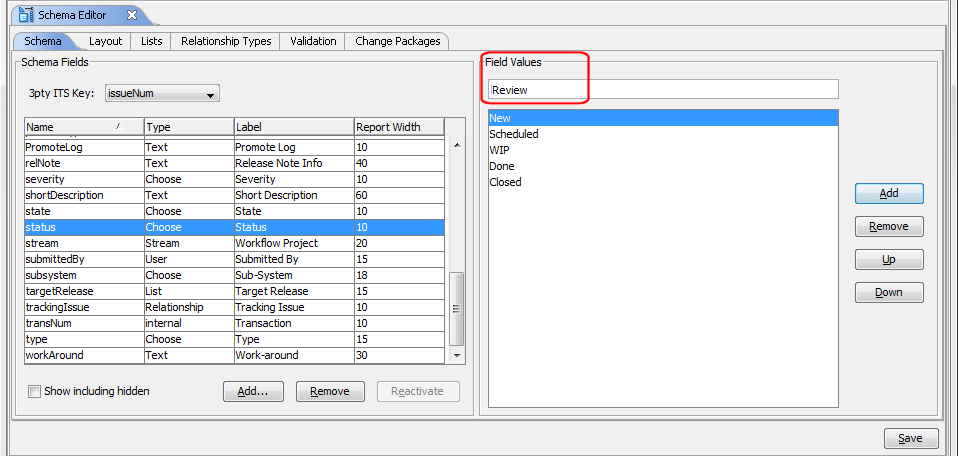Switch to the Layout tab
The height and width of the screenshot is (456, 958).
(105, 41)
